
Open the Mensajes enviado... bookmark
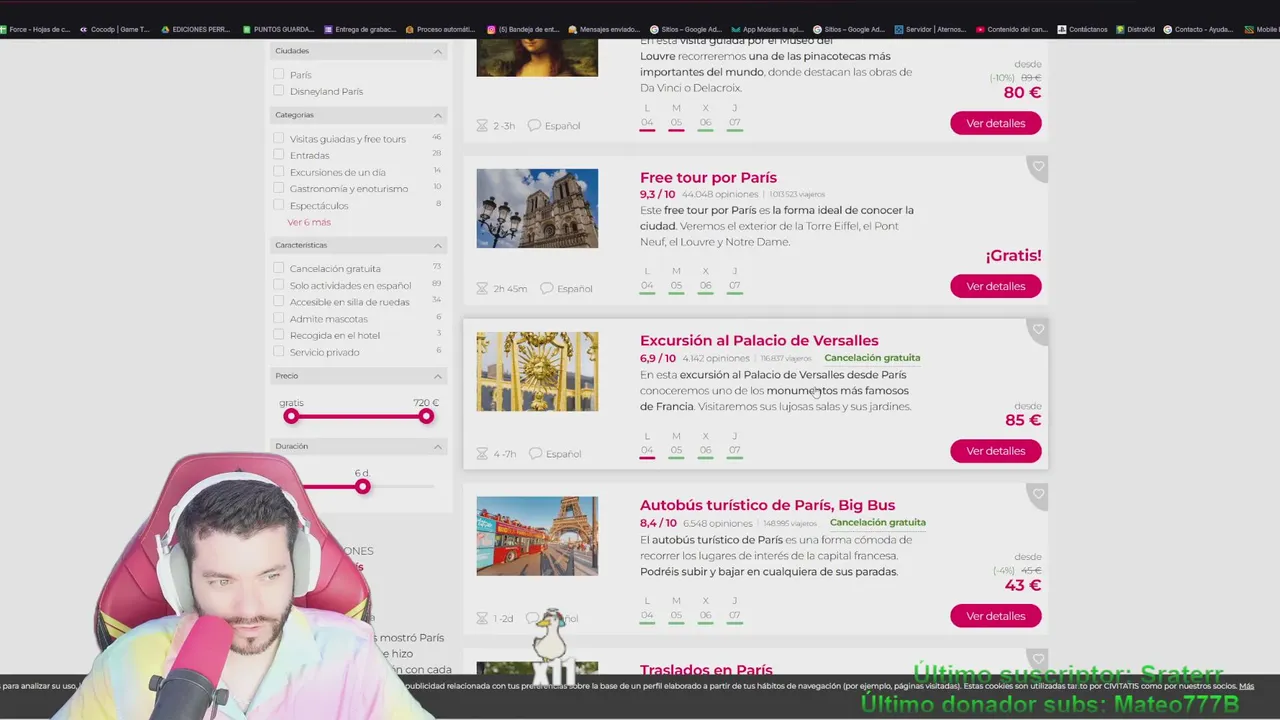point(604,30)
